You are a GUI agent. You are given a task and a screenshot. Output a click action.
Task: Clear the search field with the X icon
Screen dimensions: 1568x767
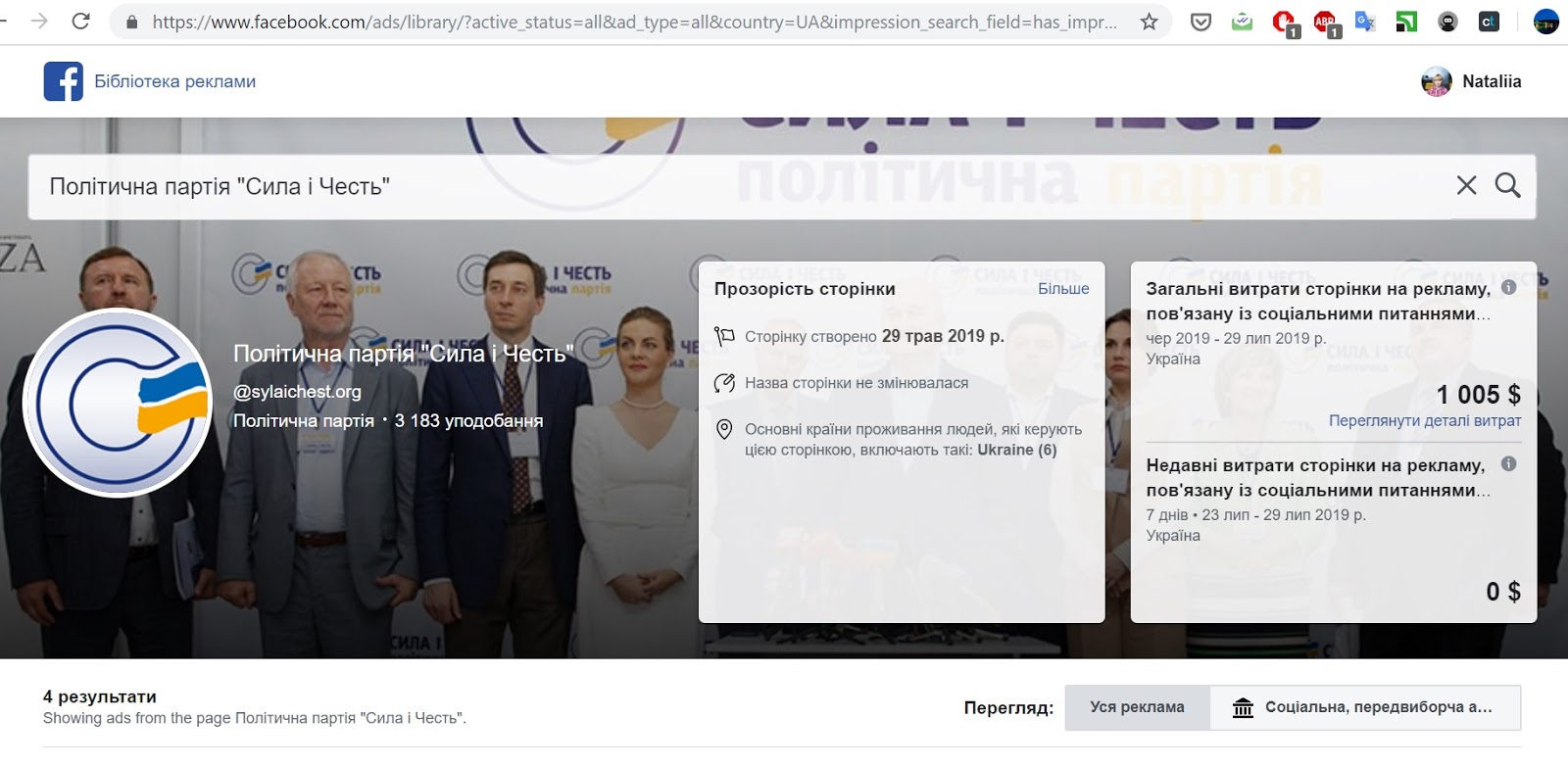(x=1466, y=185)
